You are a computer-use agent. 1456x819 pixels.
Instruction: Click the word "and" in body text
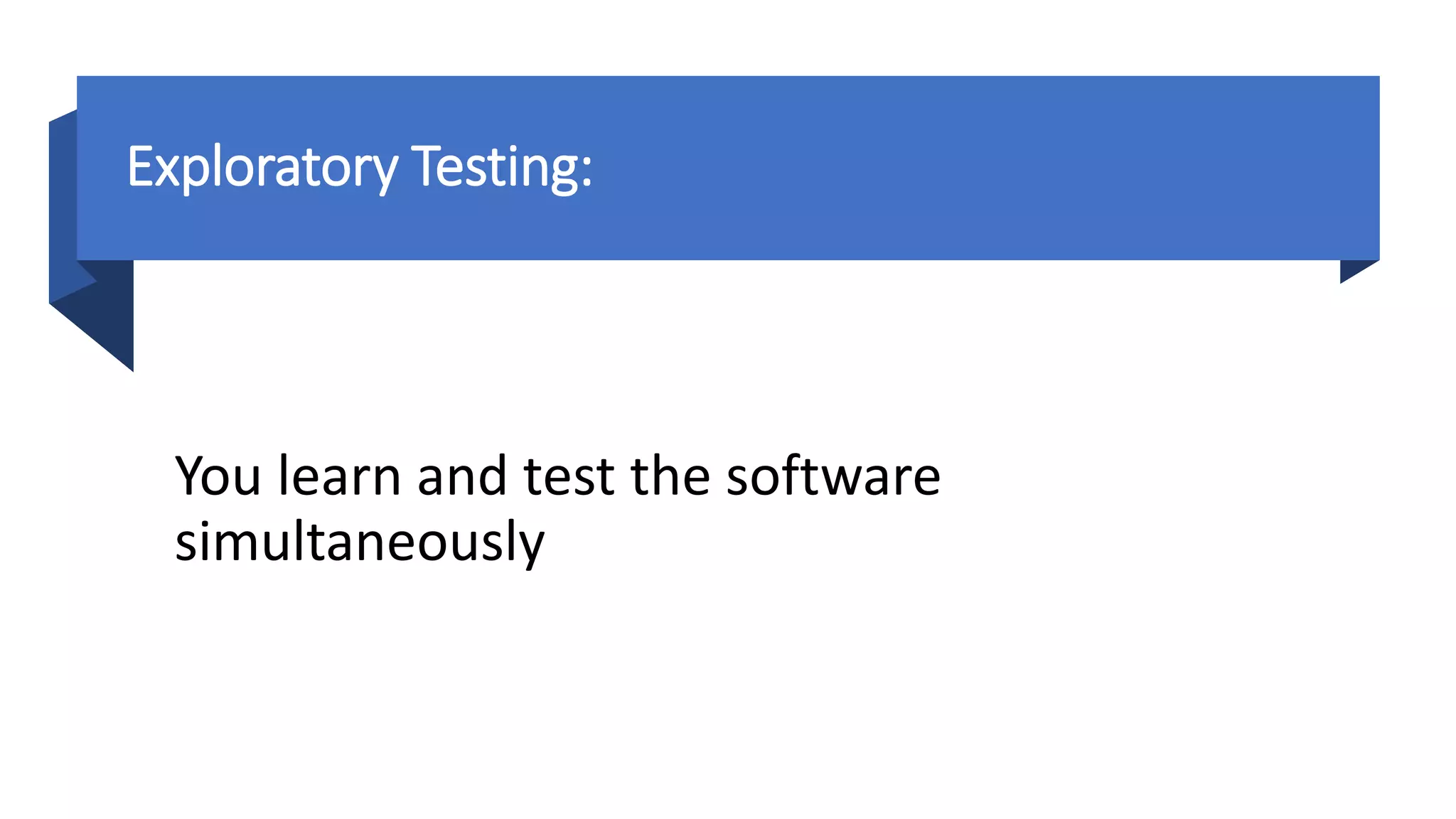pyautogui.click(x=462, y=476)
